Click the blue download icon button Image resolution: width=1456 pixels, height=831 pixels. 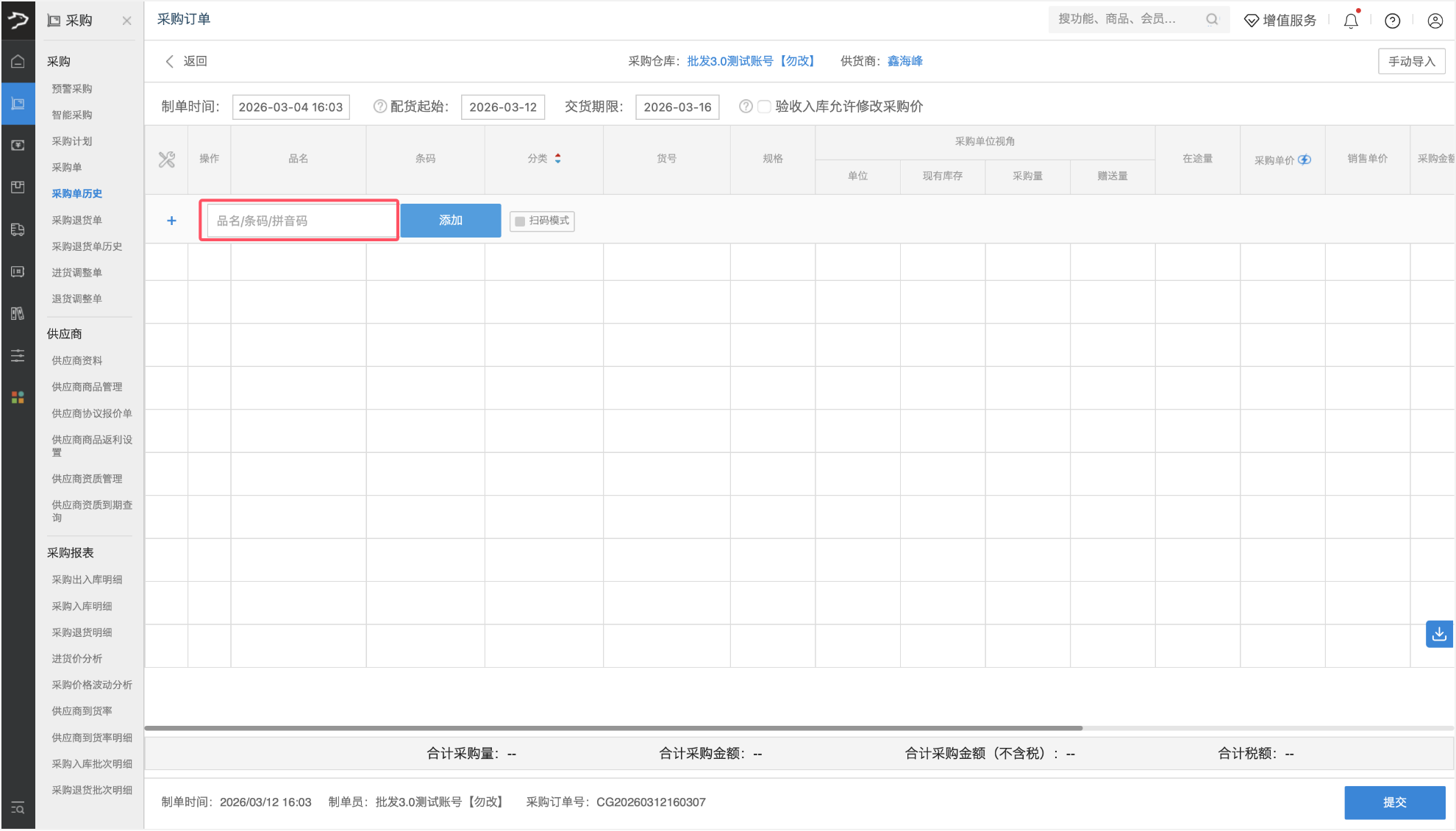pyautogui.click(x=1439, y=634)
